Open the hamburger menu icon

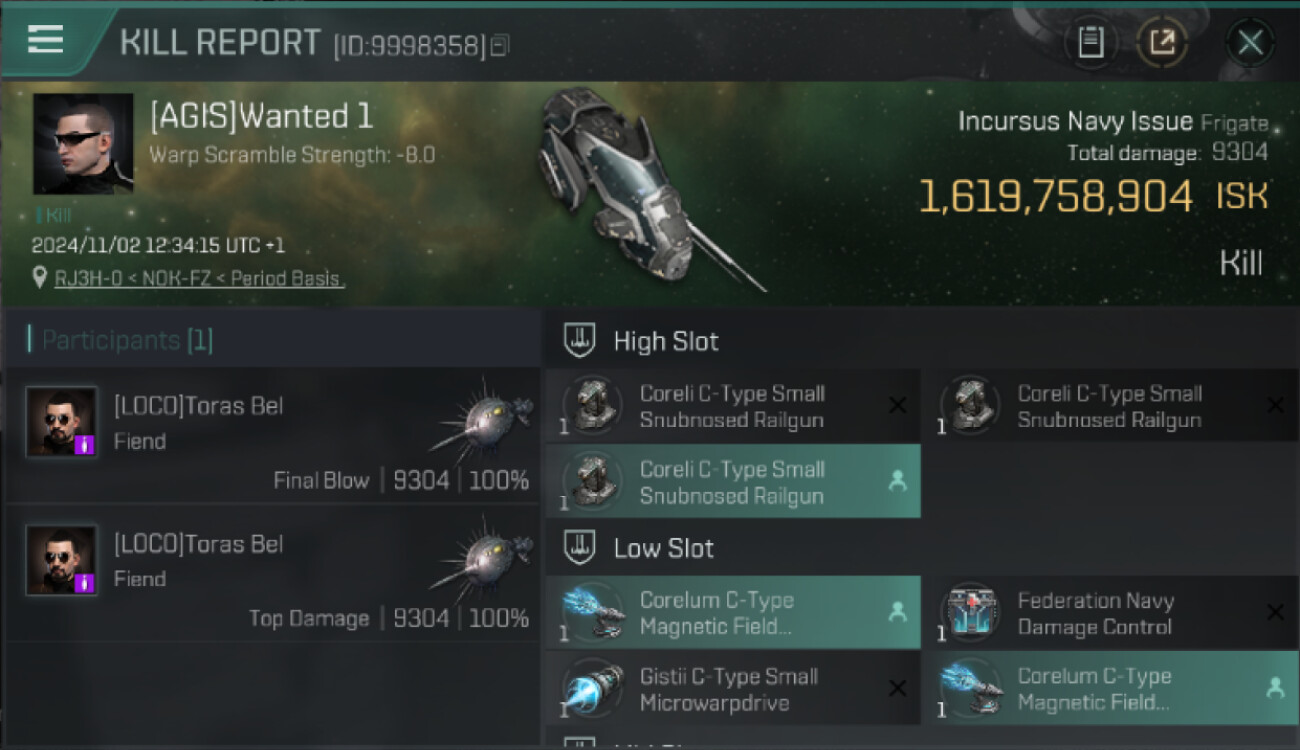pyautogui.click(x=45, y=40)
